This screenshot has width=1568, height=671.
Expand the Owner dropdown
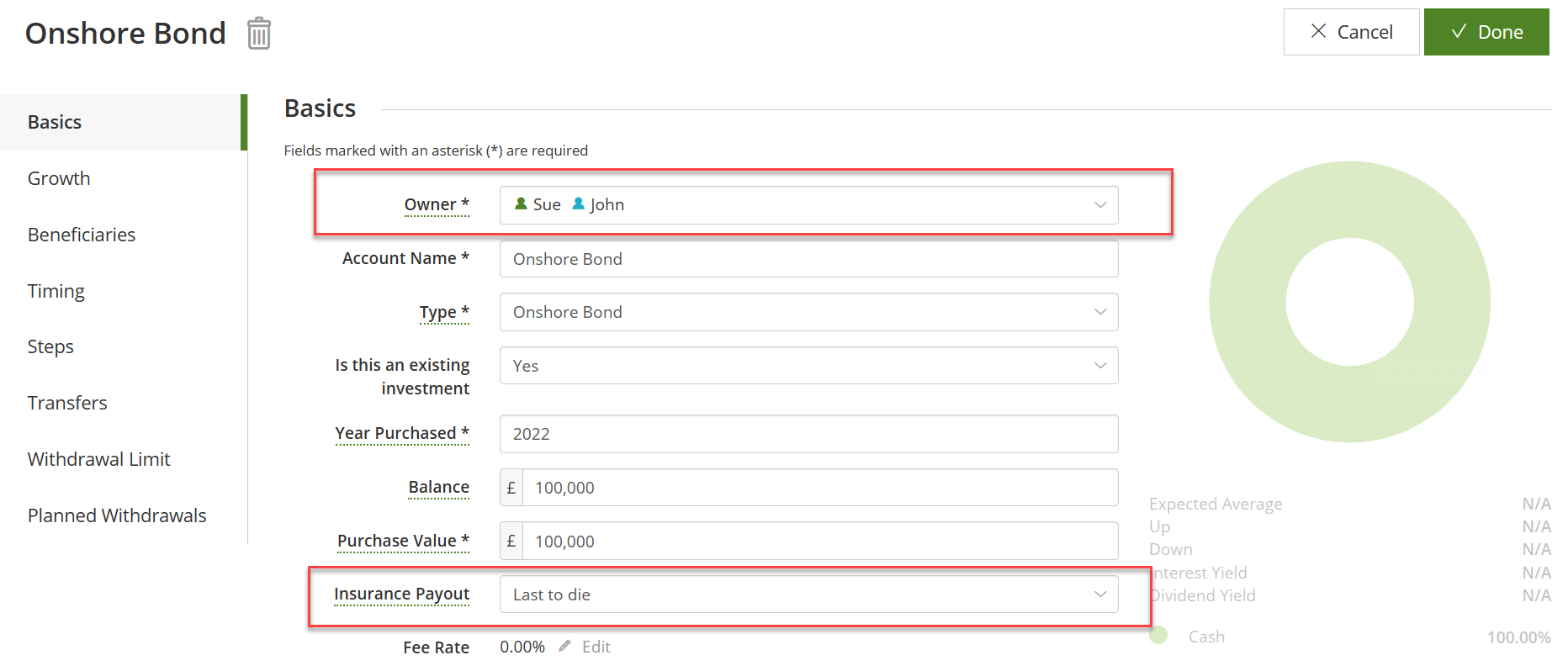1099,205
